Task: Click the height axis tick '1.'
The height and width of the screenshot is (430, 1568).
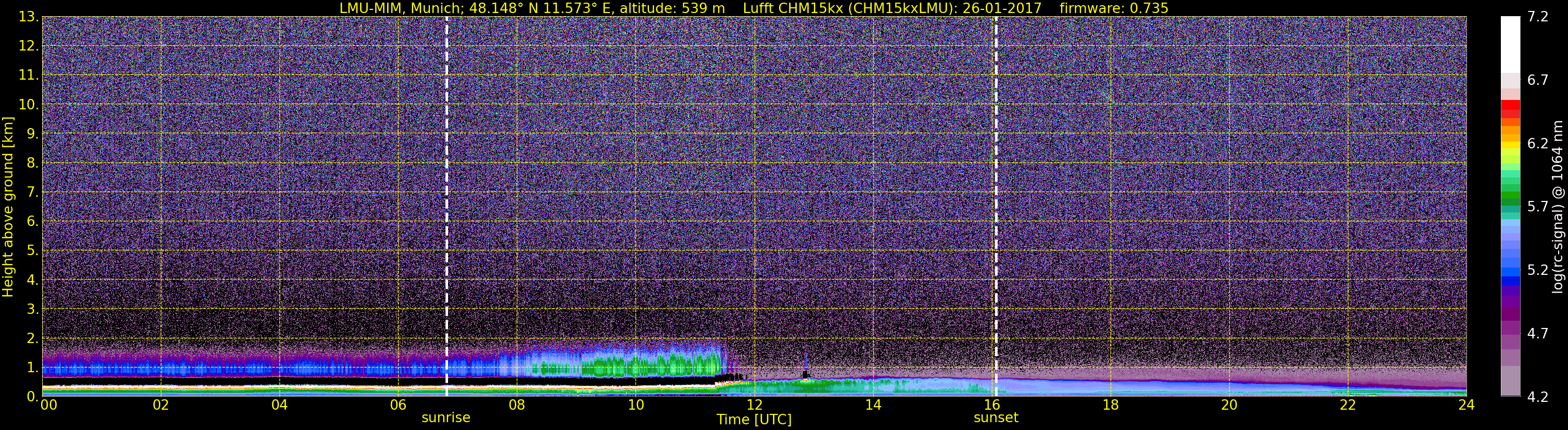Action: pos(32,368)
